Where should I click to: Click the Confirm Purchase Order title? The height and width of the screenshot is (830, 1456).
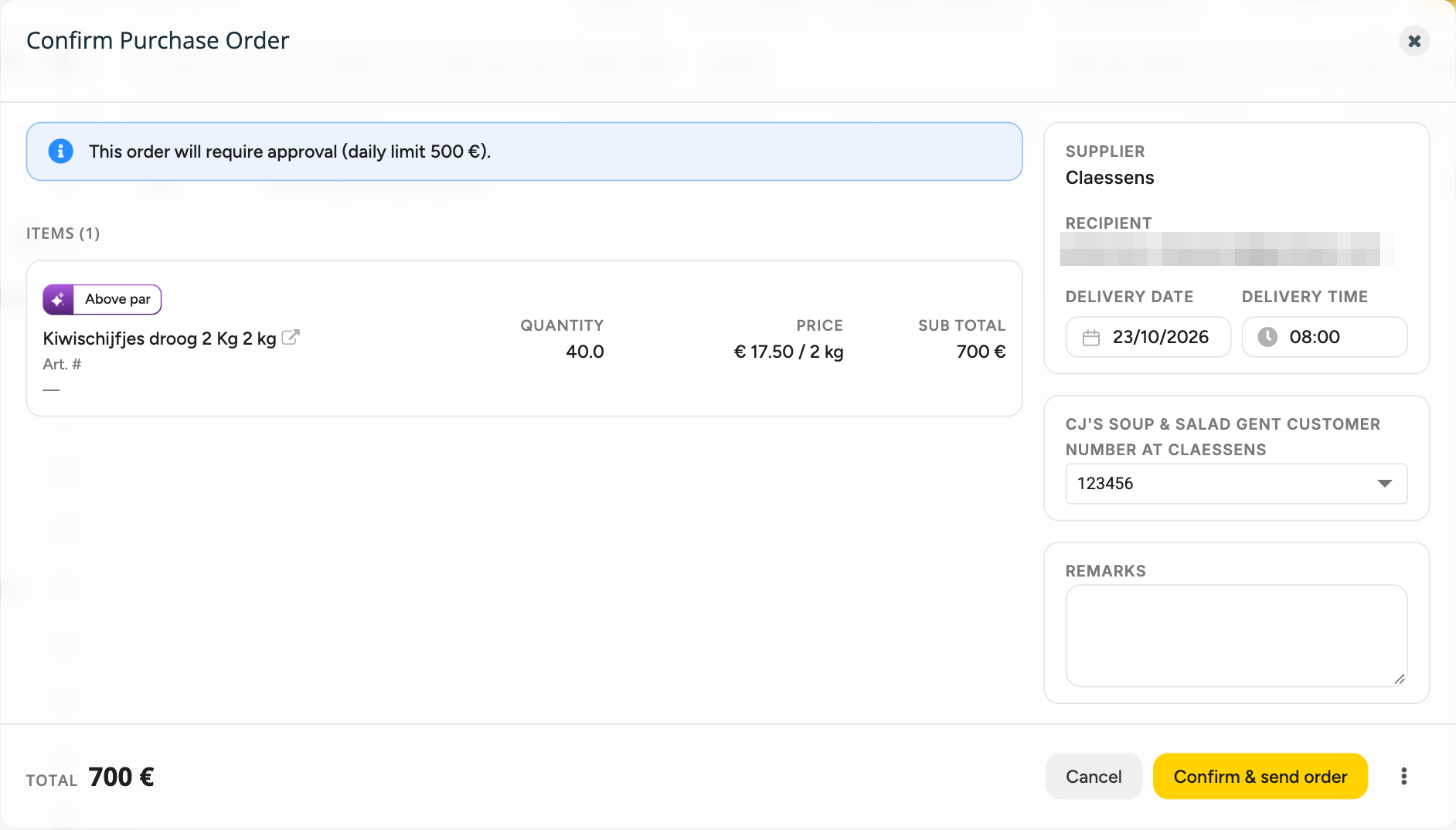point(158,41)
